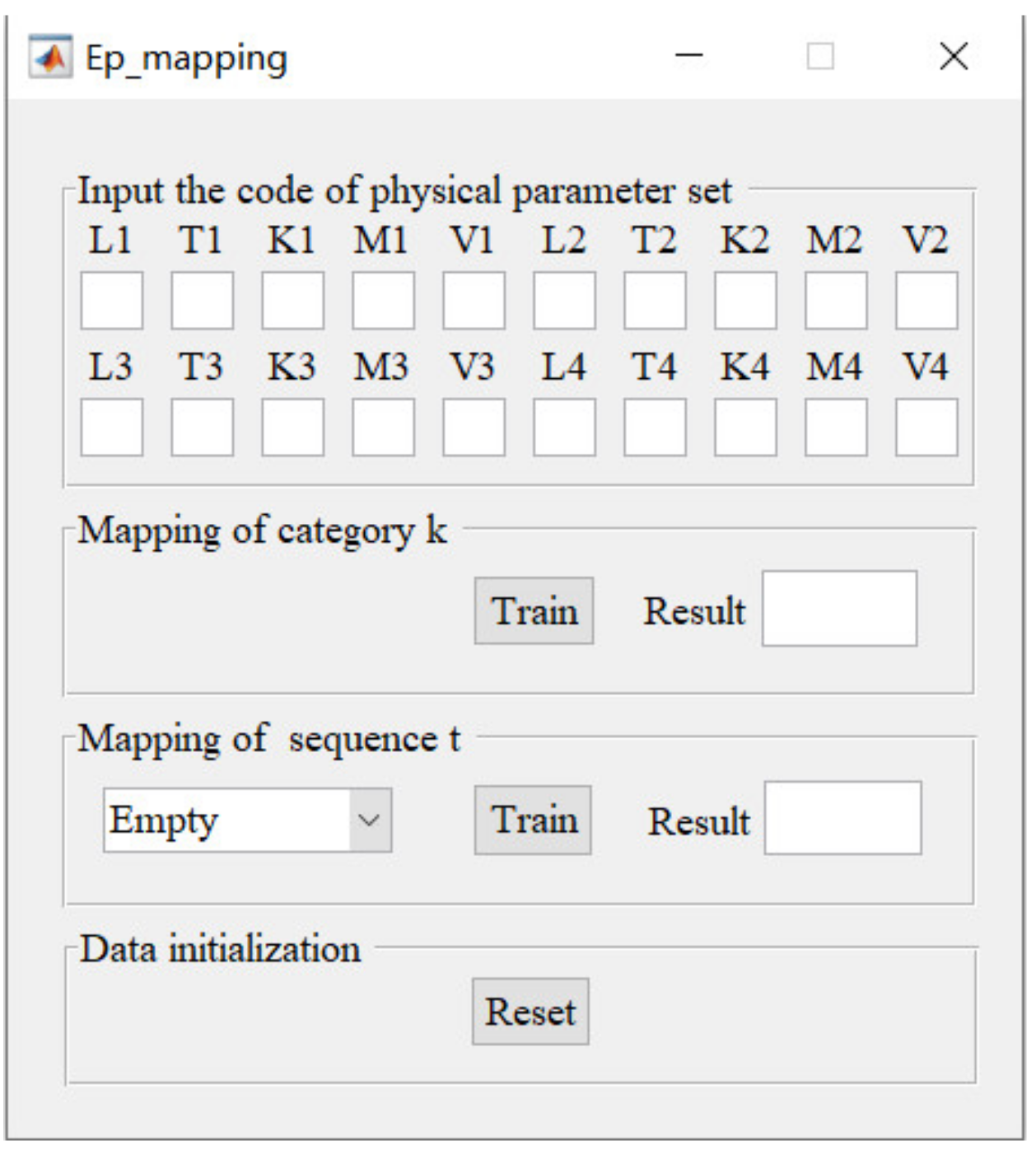Click the L3 parameter field

point(111,428)
